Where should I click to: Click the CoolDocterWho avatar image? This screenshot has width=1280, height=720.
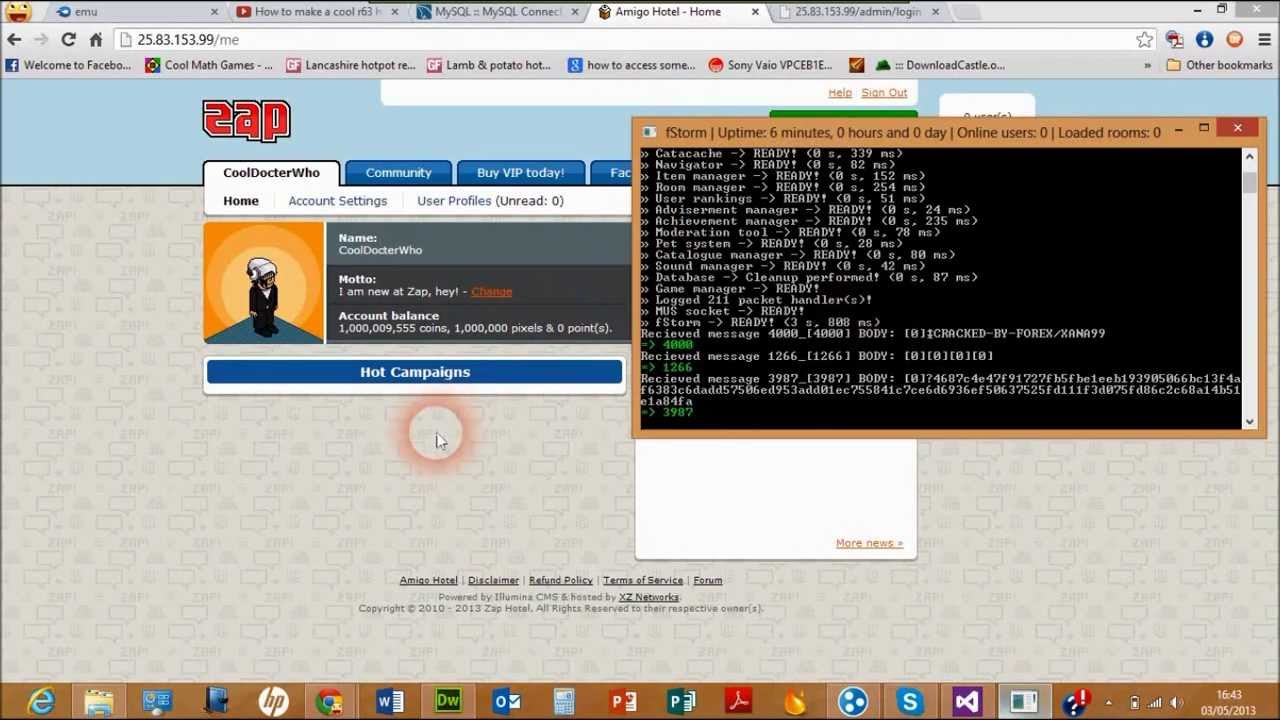(x=263, y=283)
